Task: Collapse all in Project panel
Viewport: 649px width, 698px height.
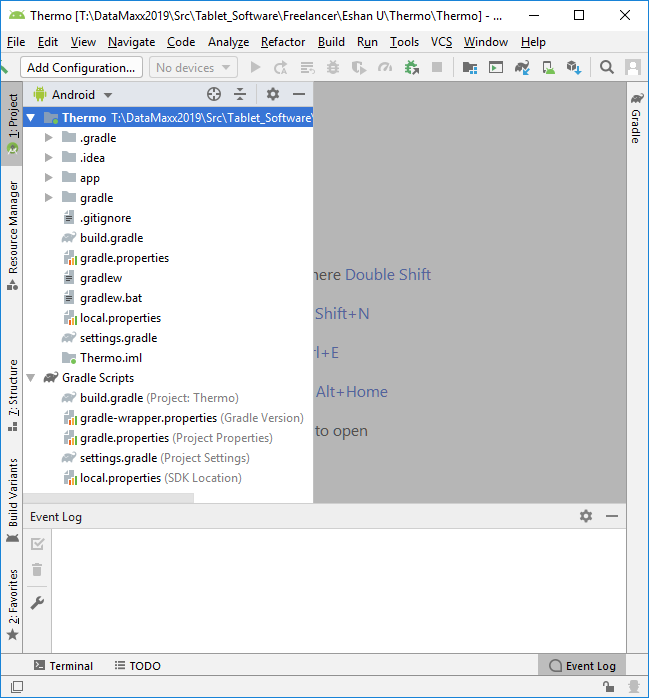Action: pyautogui.click(x=240, y=94)
